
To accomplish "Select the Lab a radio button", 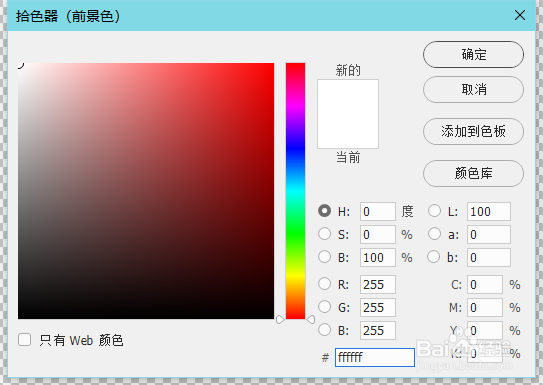I will point(434,234).
